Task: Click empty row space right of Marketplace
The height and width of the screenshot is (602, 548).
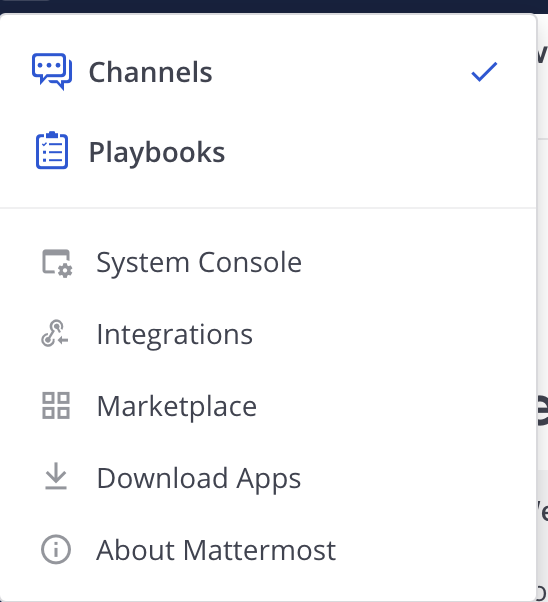Action: point(396,406)
